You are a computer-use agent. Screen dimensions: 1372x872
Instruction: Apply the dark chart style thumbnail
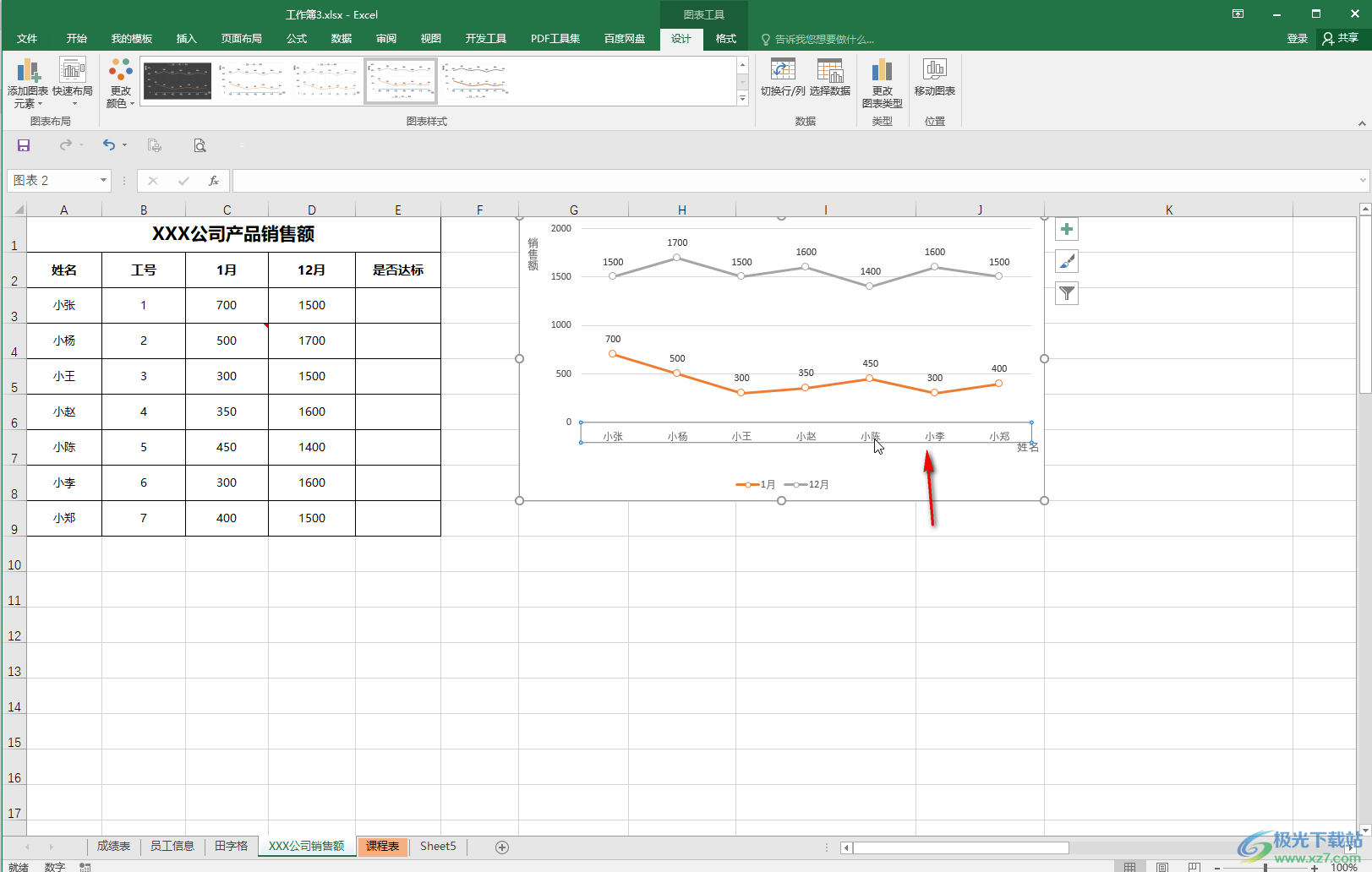coord(178,81)
